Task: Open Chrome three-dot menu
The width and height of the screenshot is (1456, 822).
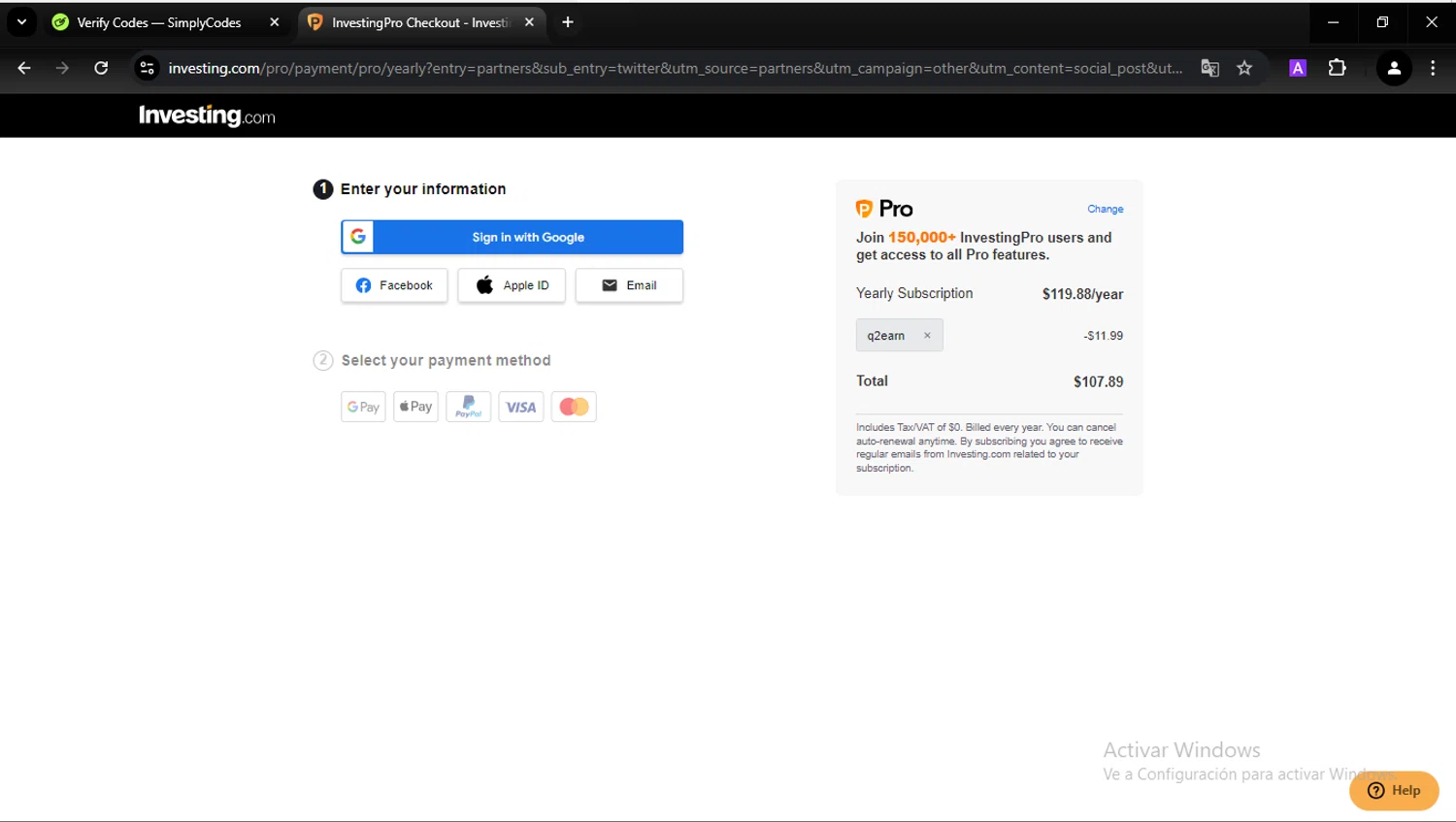Action: pos(1433,68)
